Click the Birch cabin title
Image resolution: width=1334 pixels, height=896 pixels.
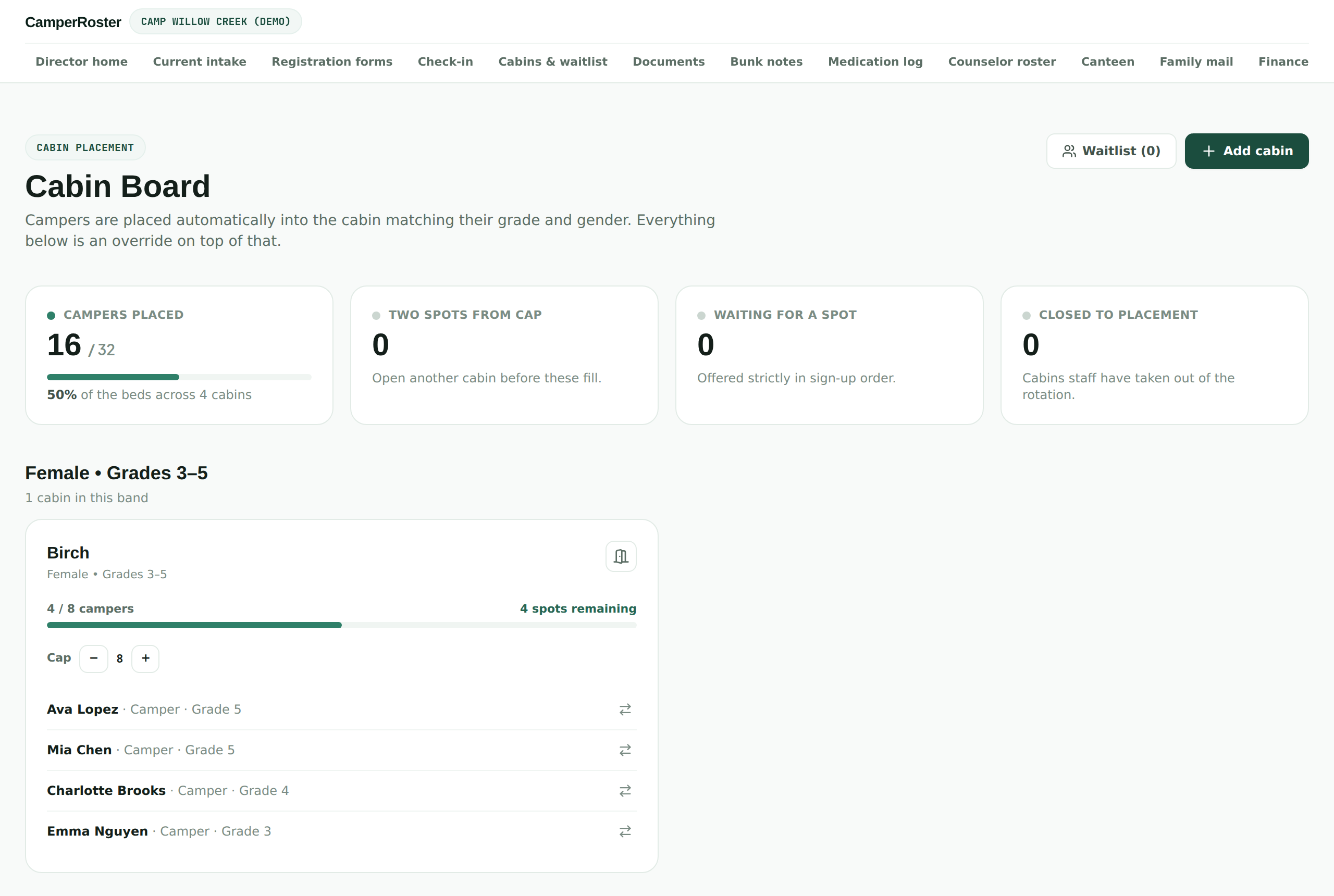pos(68,553)
